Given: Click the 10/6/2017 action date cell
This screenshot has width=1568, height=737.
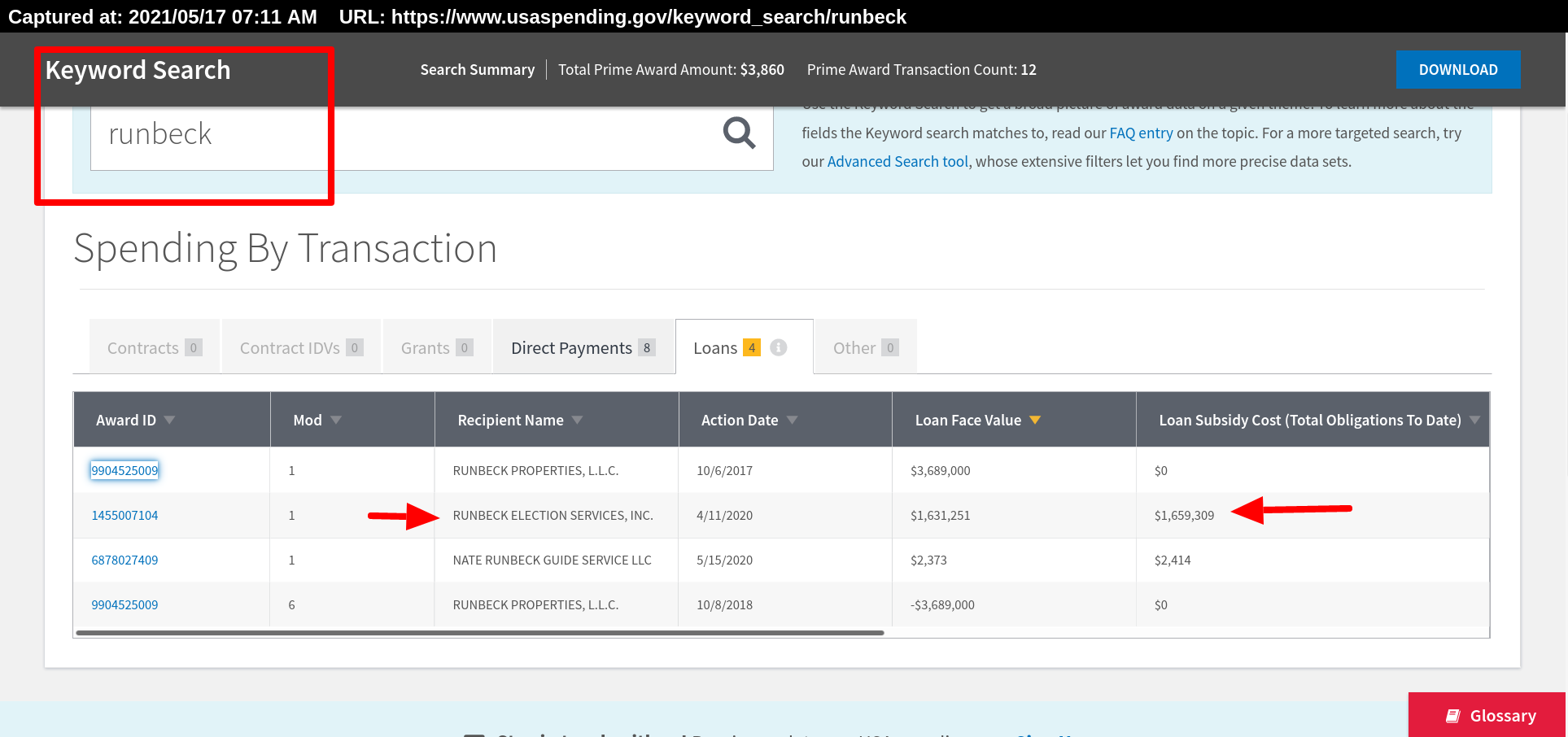Looking at the screenshot, I should [724, 470].
